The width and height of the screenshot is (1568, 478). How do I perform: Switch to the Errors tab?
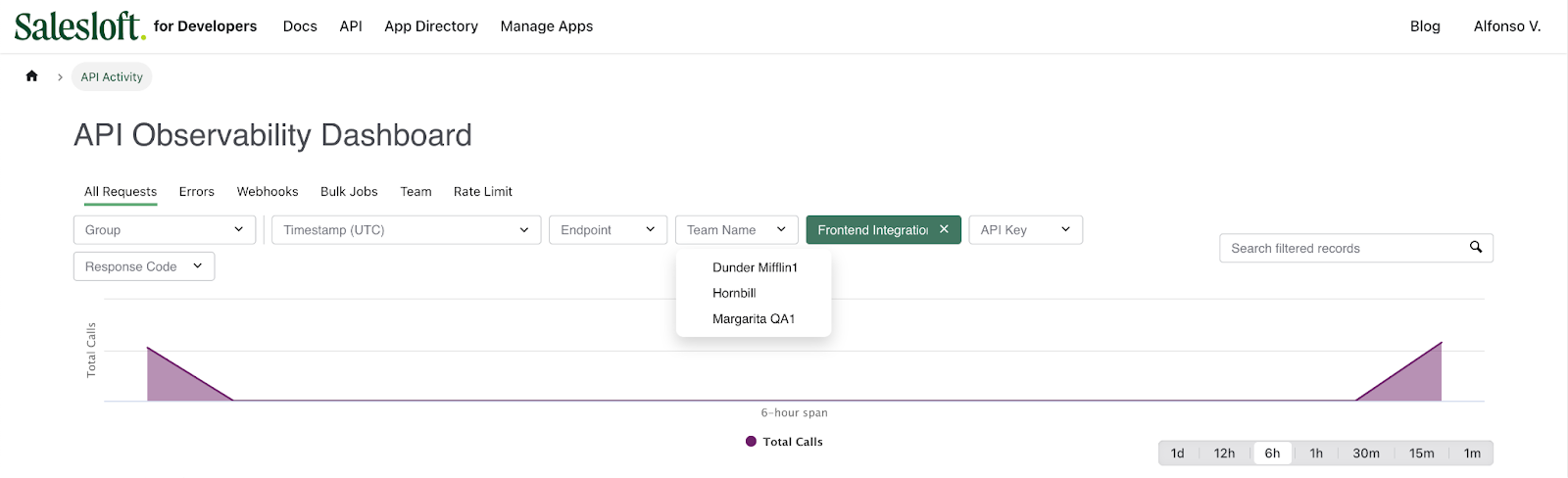[196, 192]
